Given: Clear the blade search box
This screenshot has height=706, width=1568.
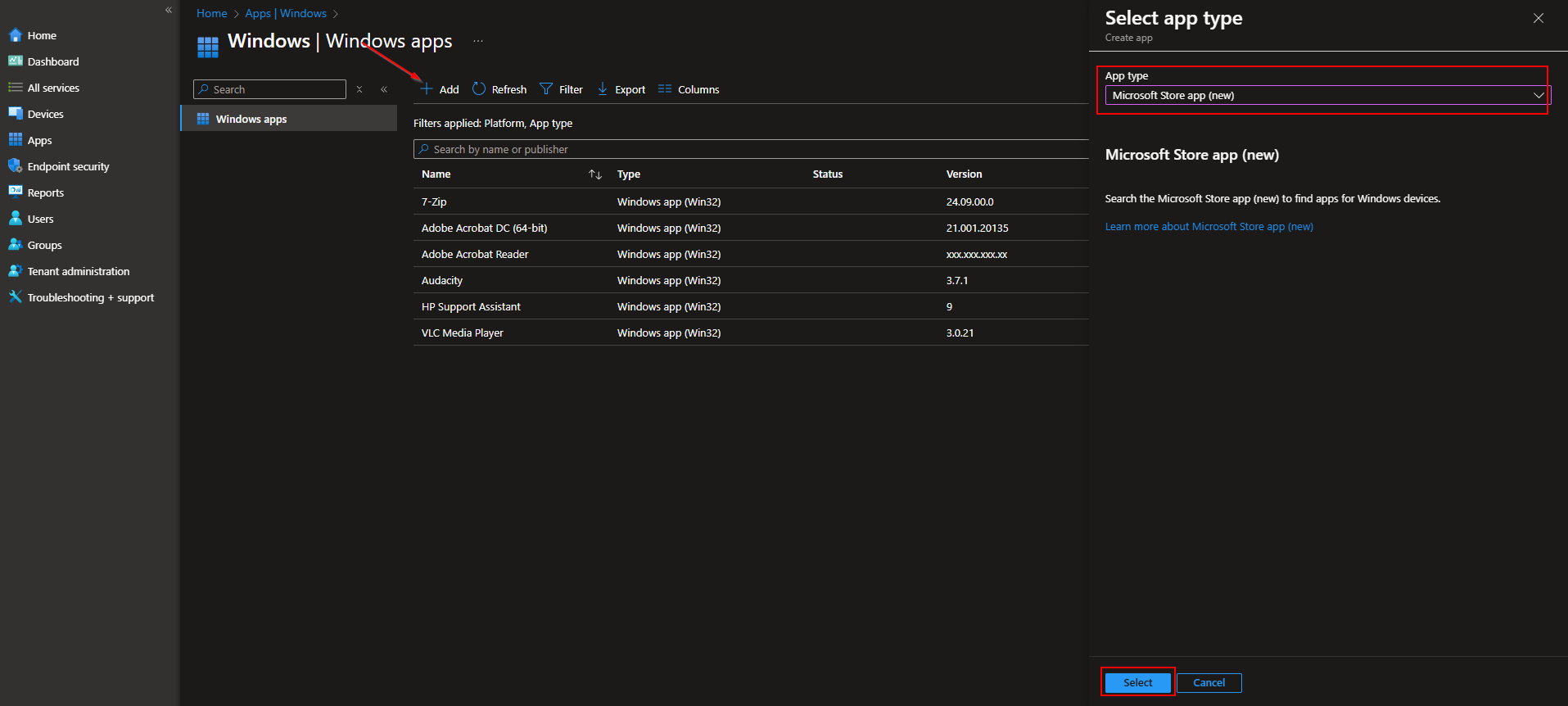Looking at the screenshot, I should tap(359, 89).
